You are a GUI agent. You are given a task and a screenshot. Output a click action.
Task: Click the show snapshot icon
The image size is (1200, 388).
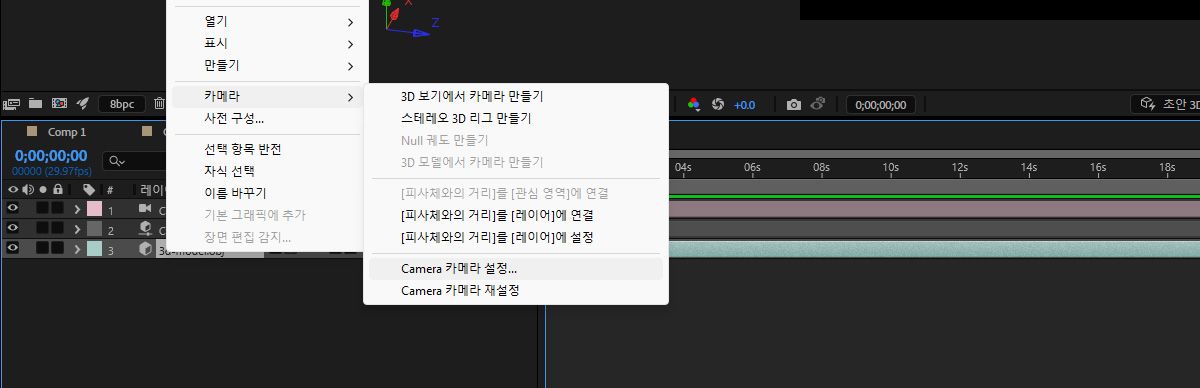point(818,104)
